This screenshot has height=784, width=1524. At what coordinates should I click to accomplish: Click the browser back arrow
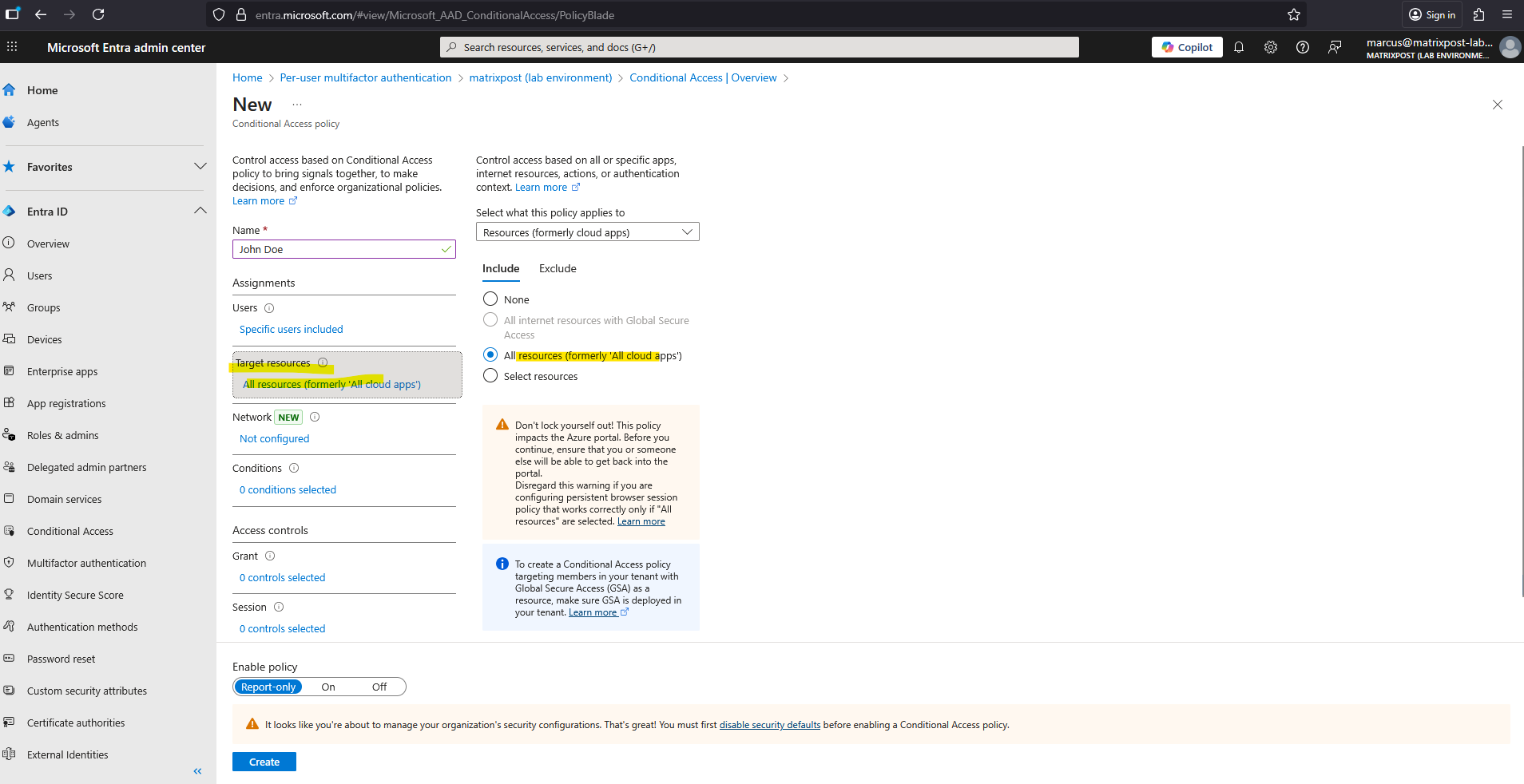[41, 14]
